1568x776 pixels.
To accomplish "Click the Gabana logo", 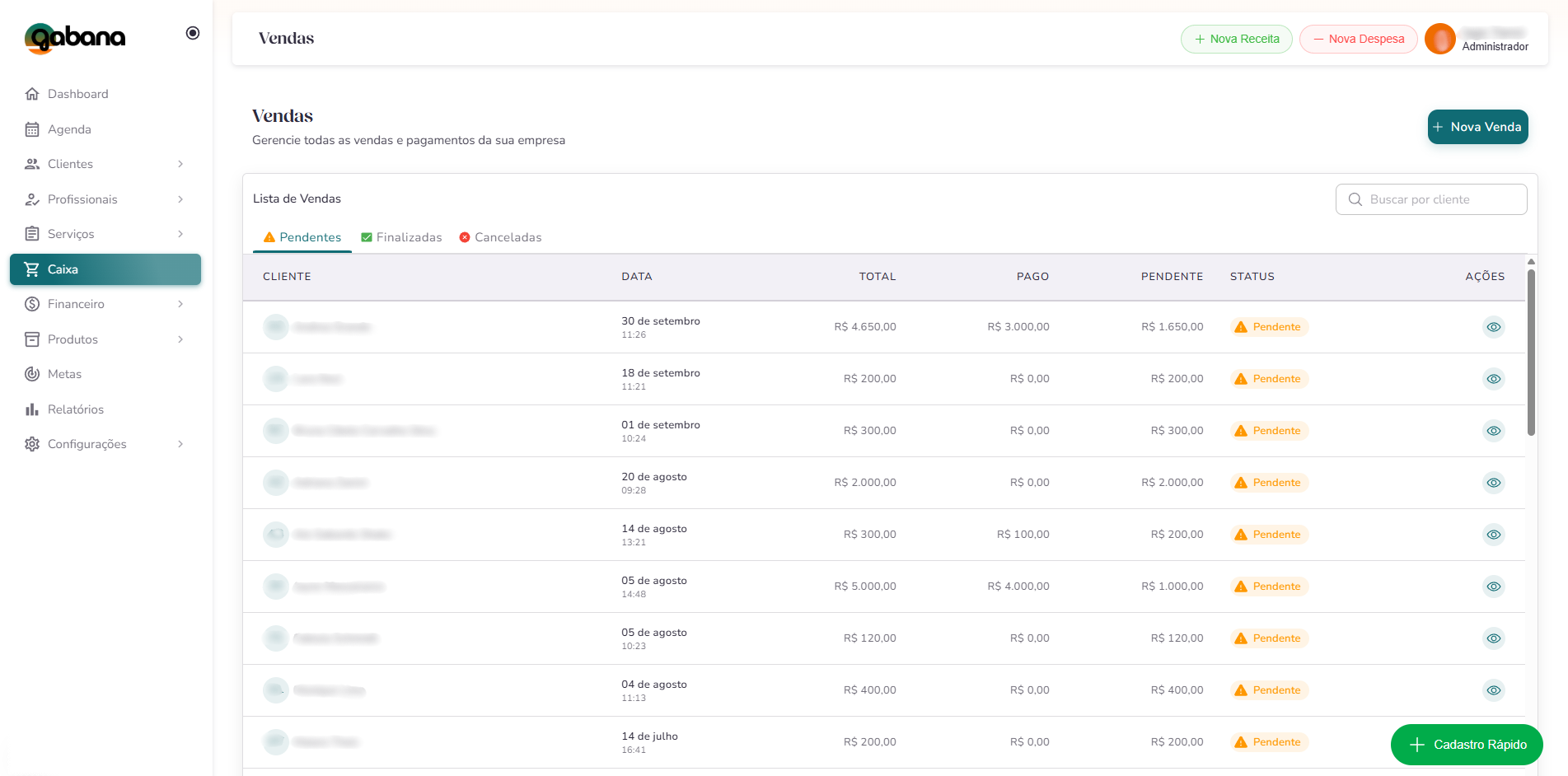I will tap(75, 37).
